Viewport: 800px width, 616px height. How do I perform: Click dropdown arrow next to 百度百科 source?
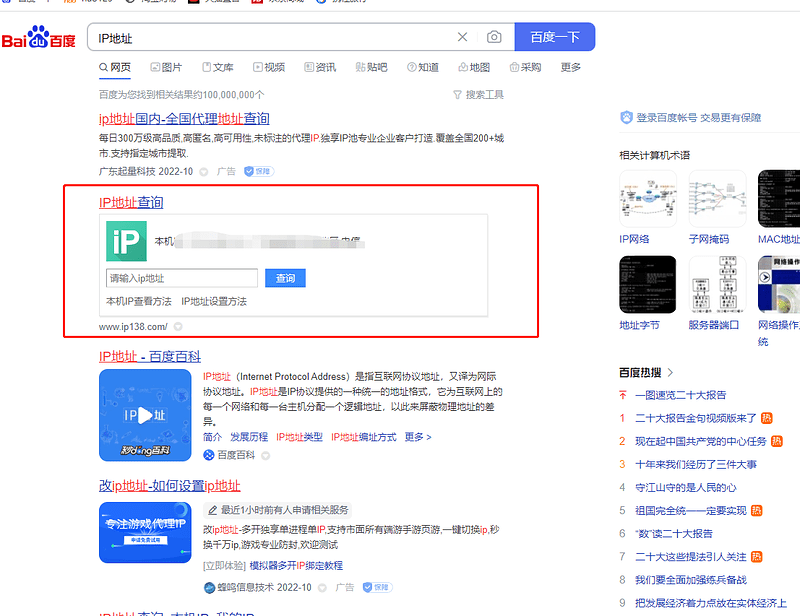tap(266, 456)
